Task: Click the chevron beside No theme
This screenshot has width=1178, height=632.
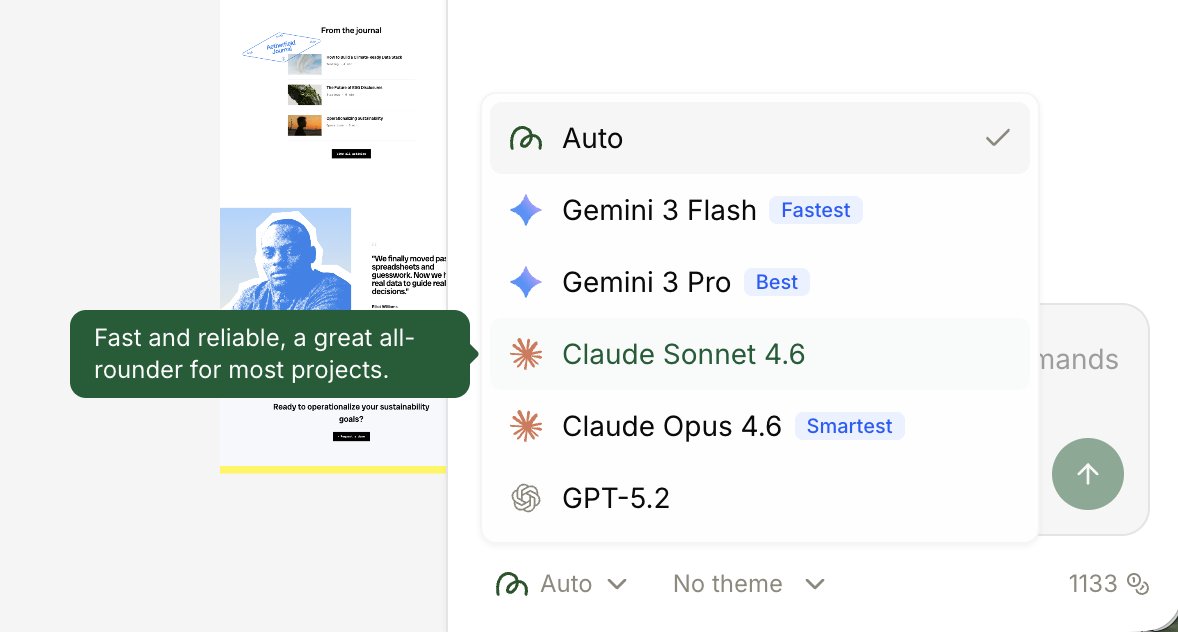Action: point(814,584)
